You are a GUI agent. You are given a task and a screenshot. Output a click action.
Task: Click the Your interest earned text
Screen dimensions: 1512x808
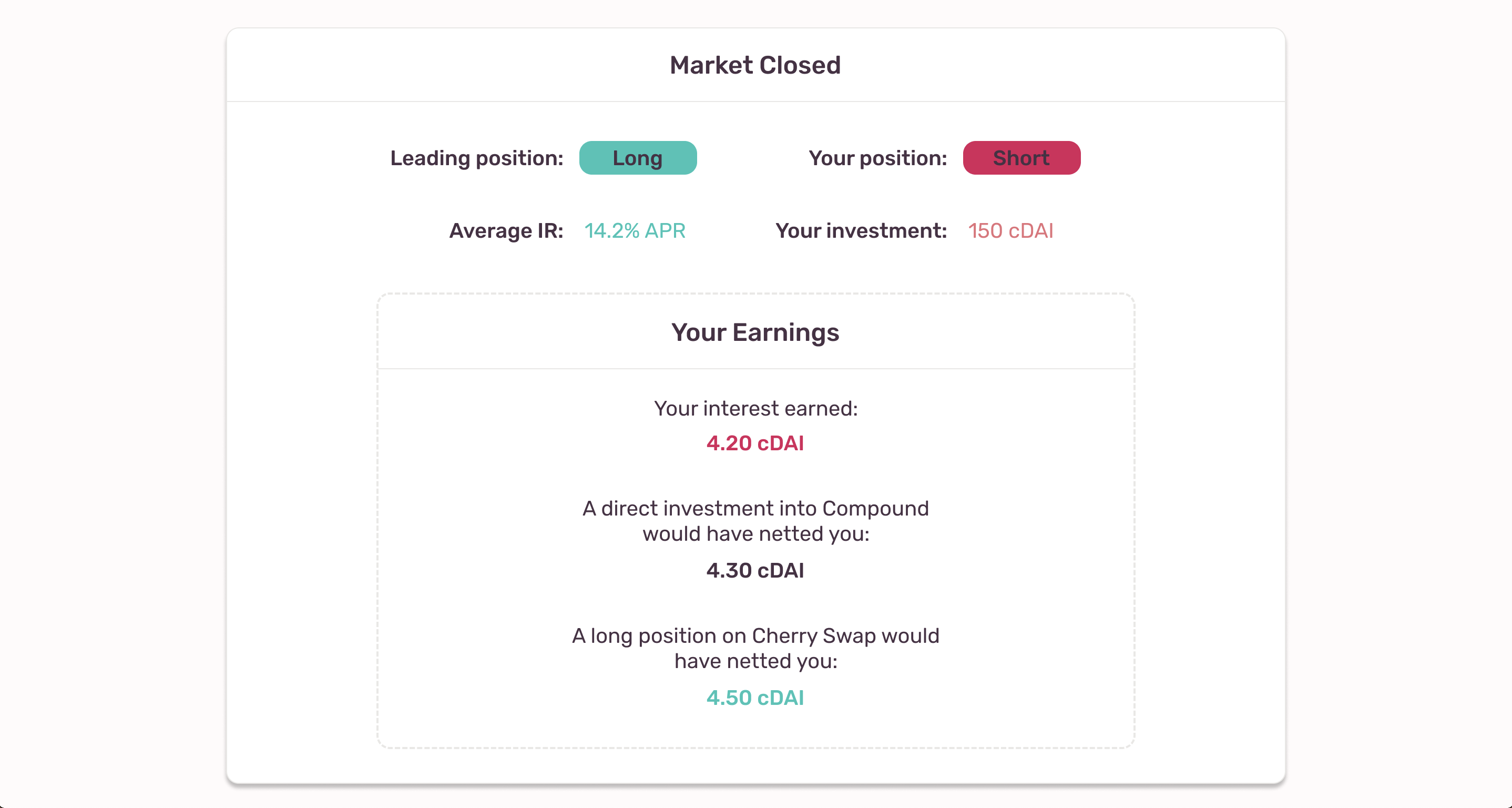click(x=755, y=408)
